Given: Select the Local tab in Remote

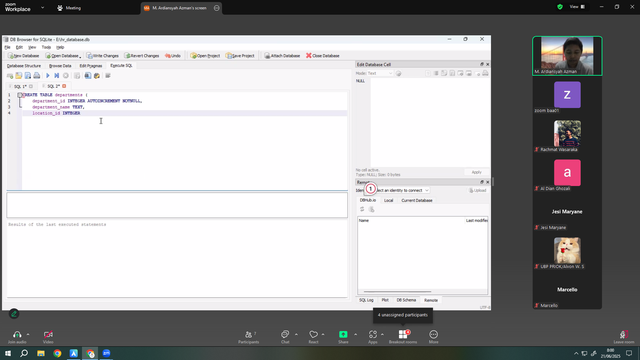Looking at the screenshot, I should click(x=389, y=200).
